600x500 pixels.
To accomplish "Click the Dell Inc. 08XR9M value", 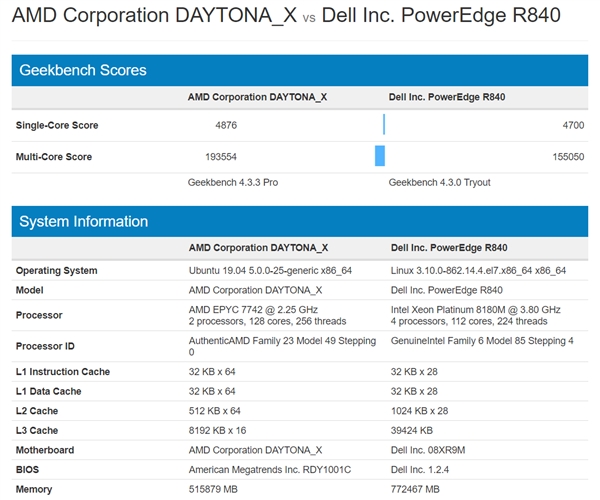I will (428, 450).
